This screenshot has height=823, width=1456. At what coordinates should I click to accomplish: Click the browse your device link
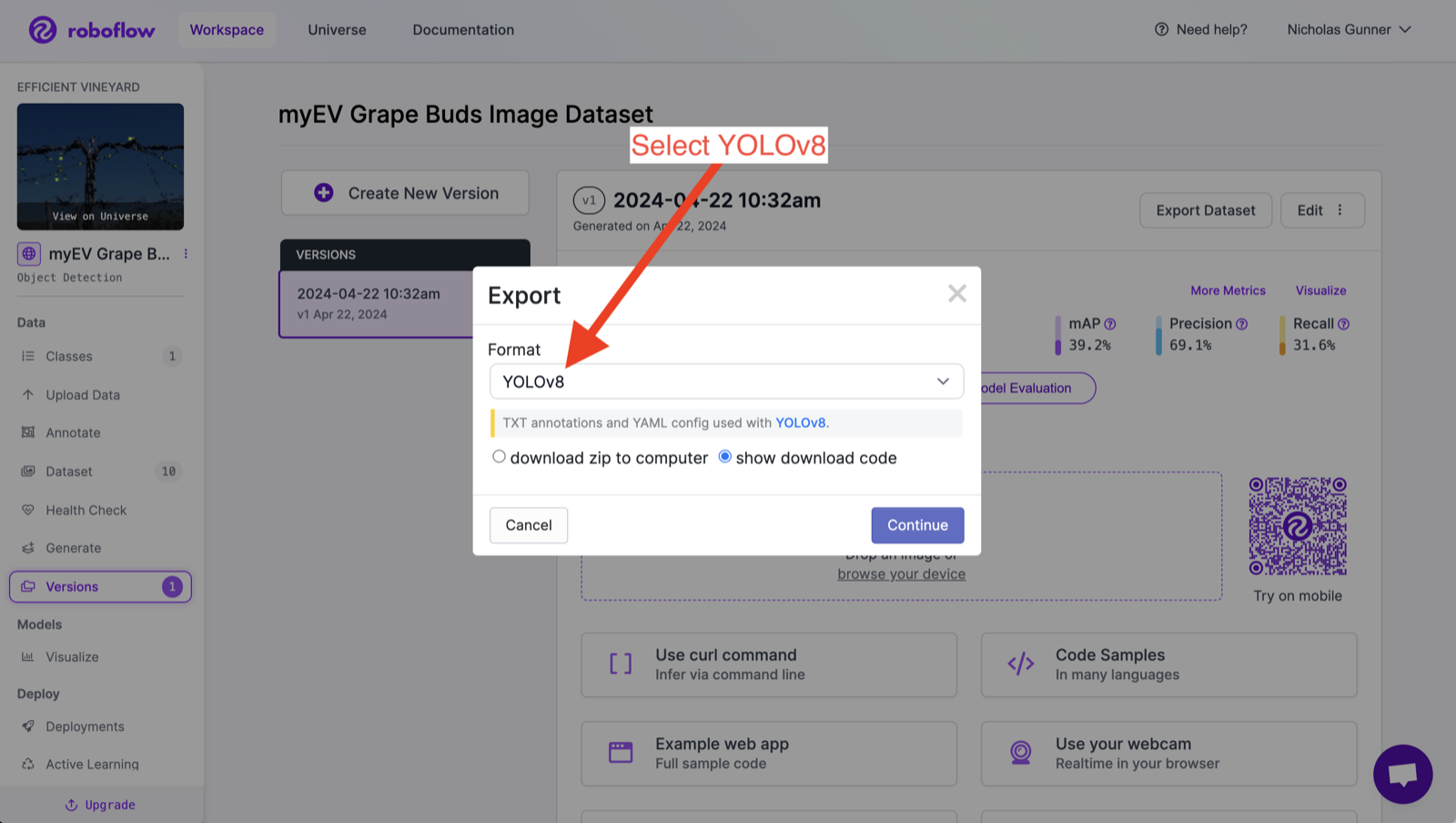point(902,574)
